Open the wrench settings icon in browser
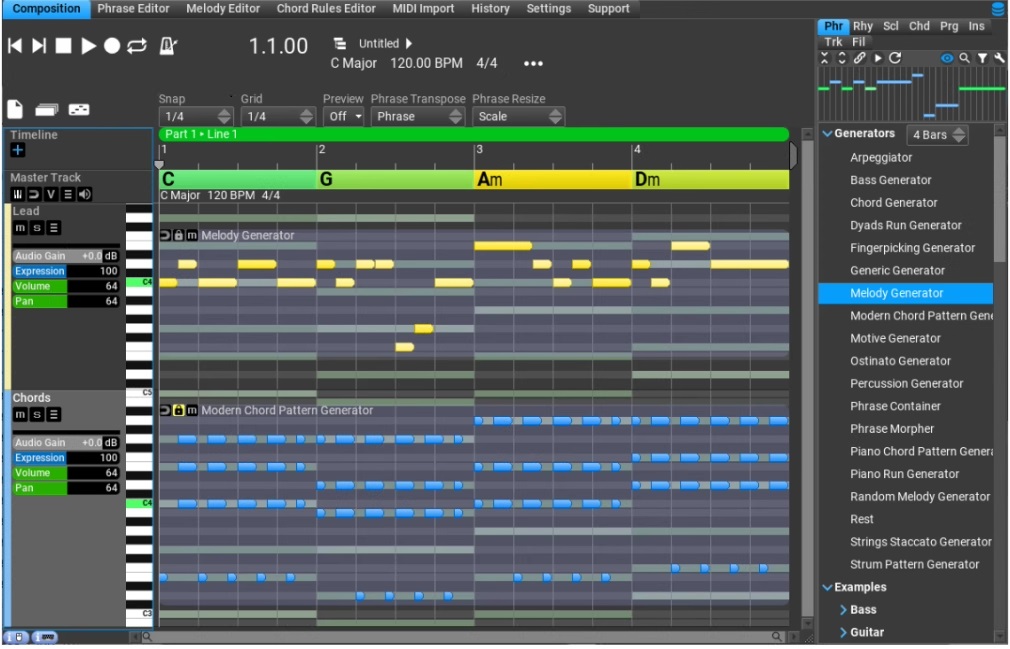The image size is (1010, 649). point(998,59)
